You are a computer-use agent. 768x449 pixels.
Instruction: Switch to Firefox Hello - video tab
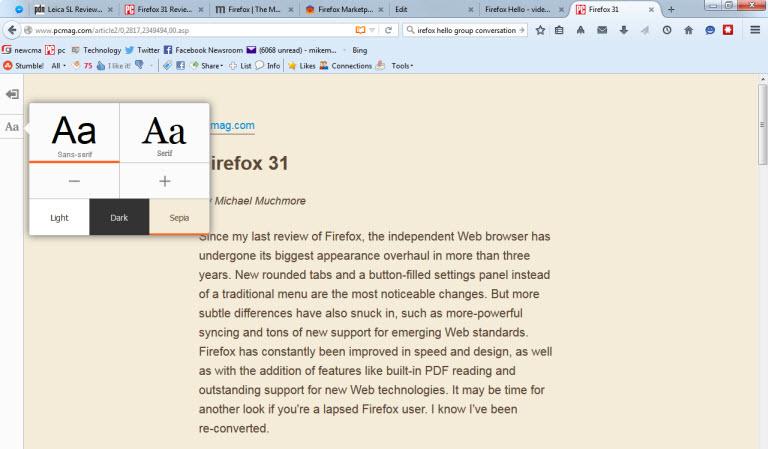(x=523, y=9)
